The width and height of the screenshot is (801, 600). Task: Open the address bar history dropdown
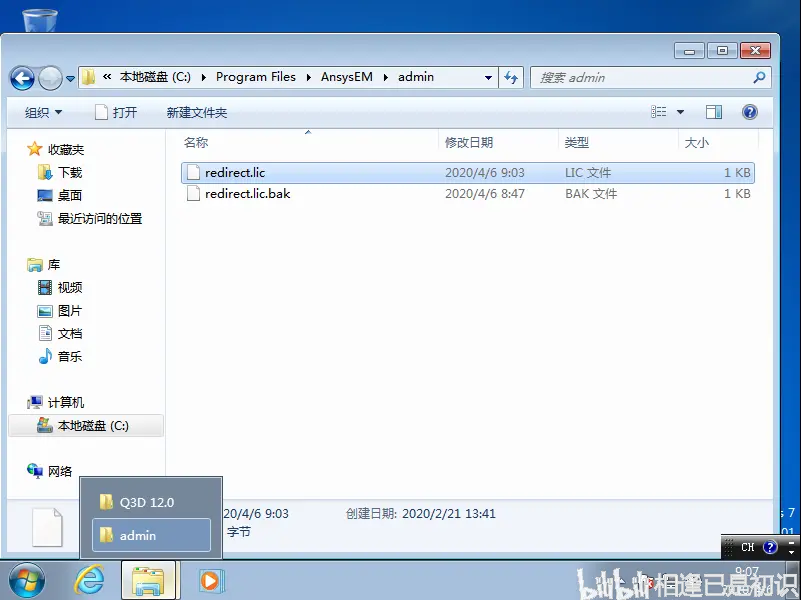pyautogui.click(x=488, y=78)
